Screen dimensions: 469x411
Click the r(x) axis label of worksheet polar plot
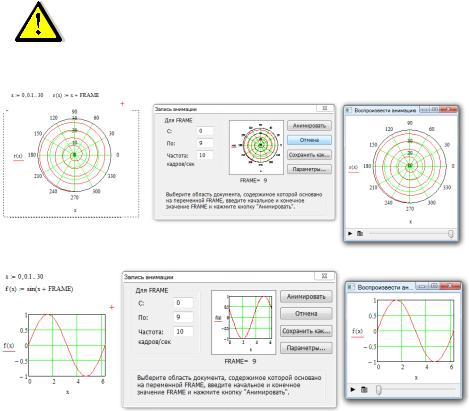[18, 156]
